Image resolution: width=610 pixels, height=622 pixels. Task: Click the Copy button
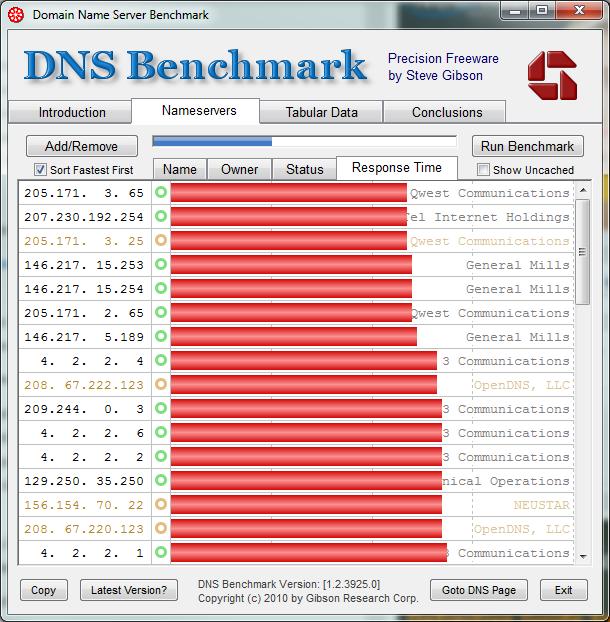[x=44, y=590]
